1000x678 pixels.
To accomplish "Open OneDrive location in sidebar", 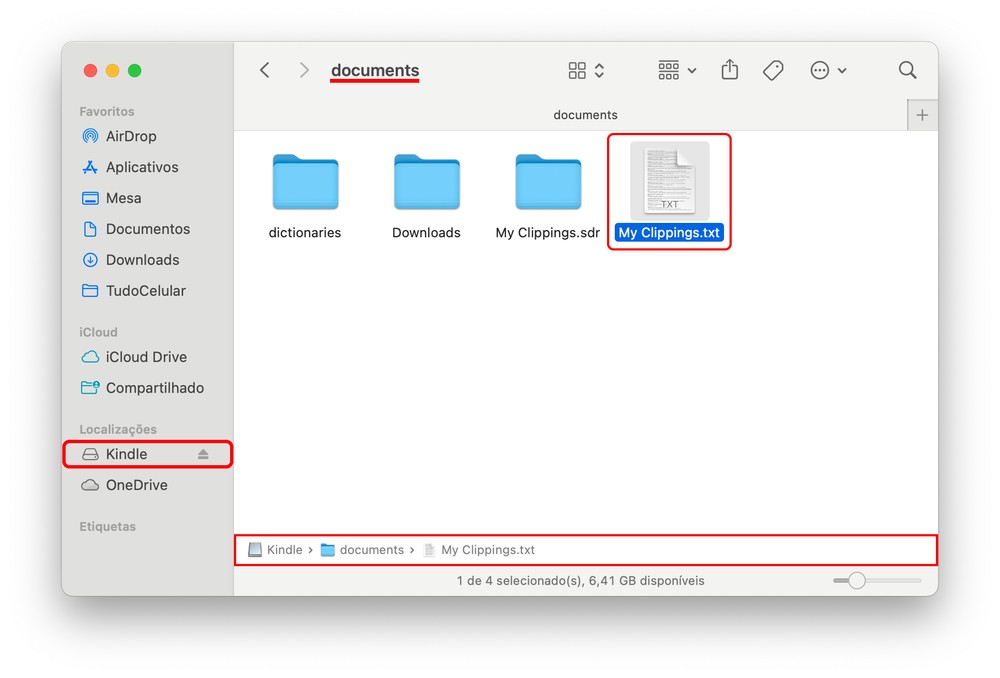I will 136,485.
